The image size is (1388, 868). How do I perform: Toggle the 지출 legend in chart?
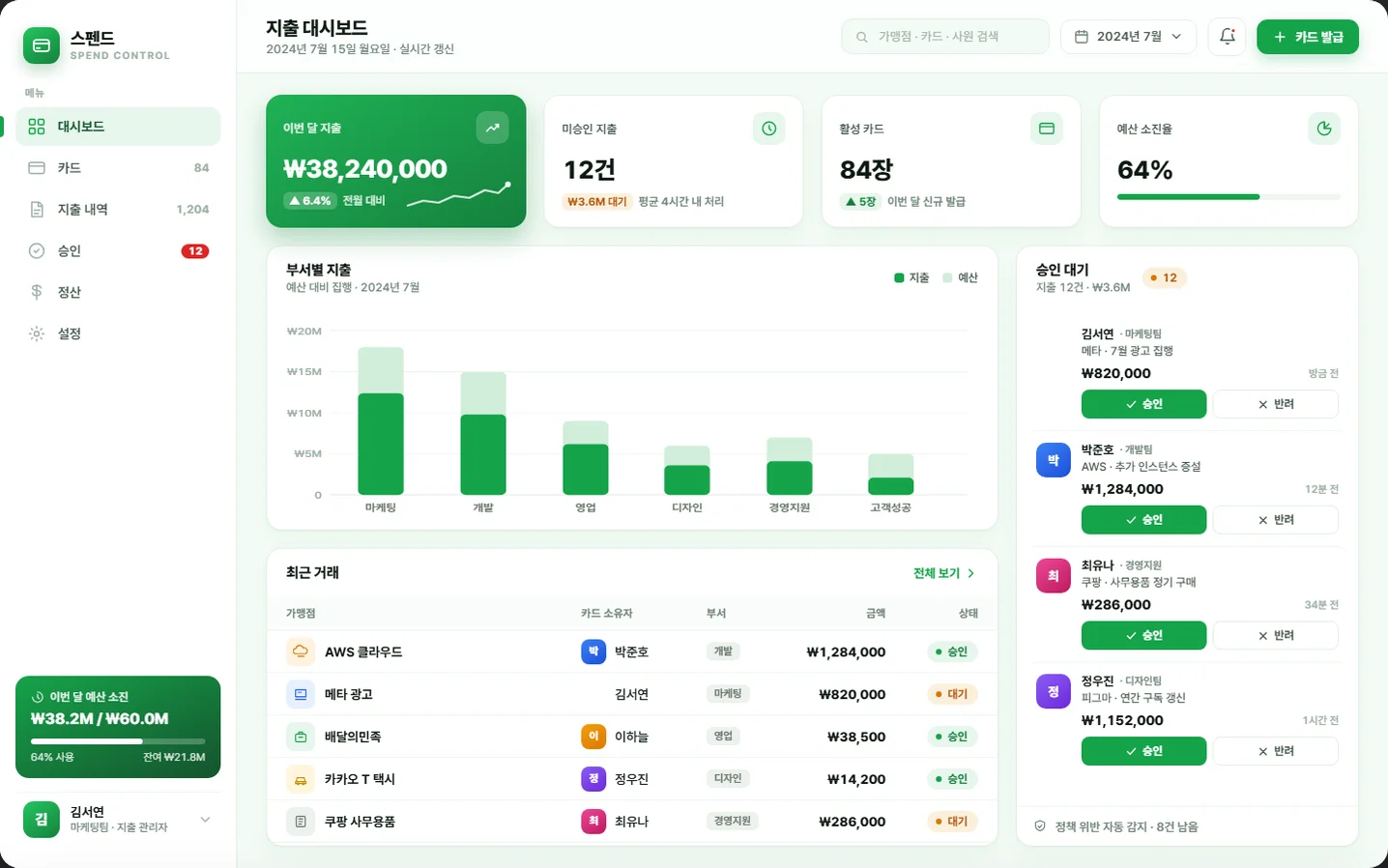click(x=911, y=277)
